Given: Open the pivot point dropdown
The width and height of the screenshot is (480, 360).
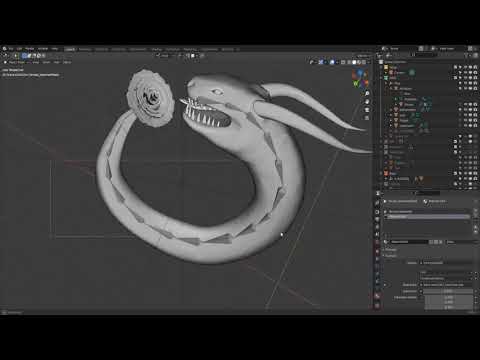Looking at the screenshot, I should coord(180,56).
